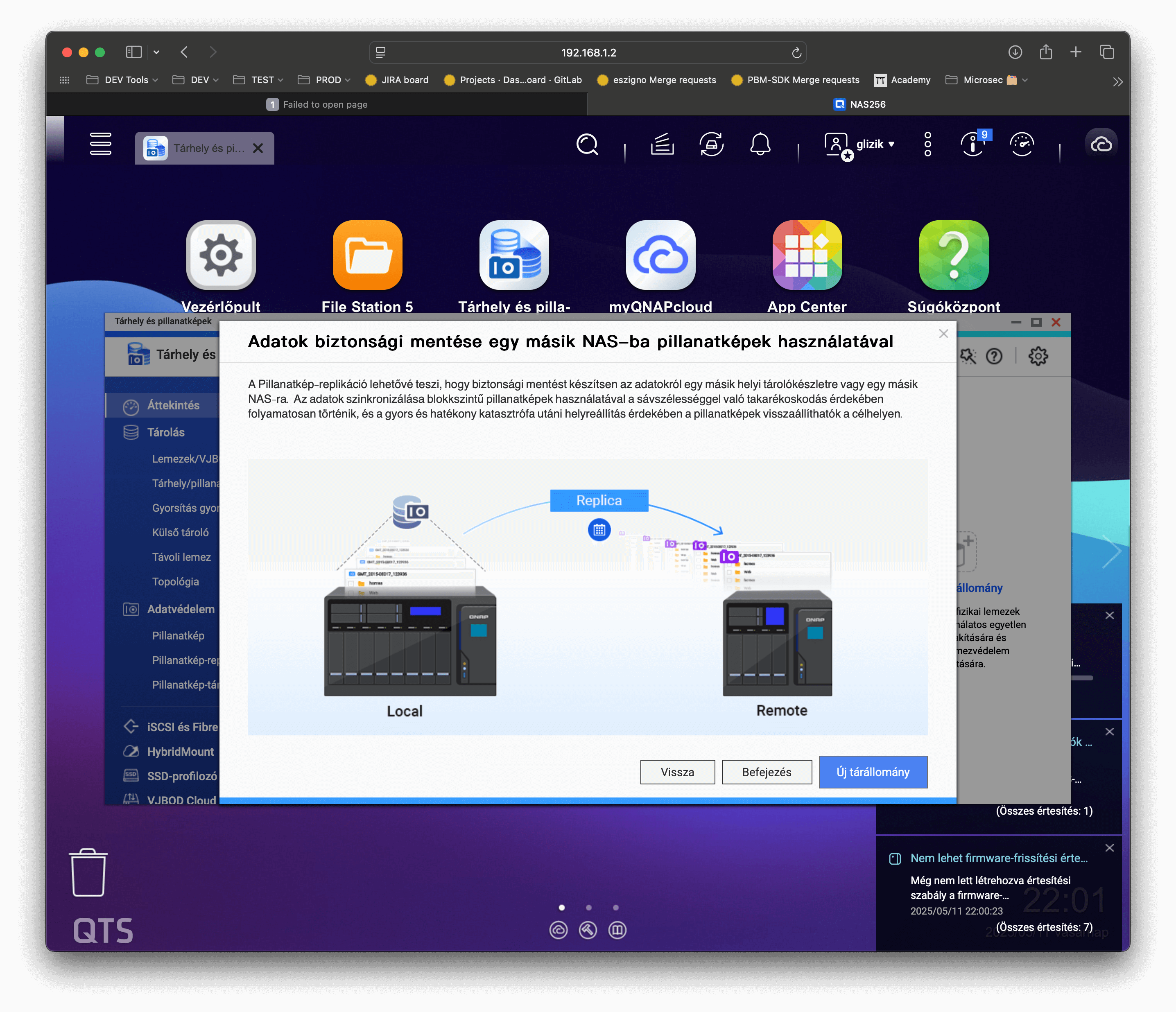Launch the App Center desktop icon
Viewport: 1176px width, 1012px height.
[x=807, y=255]
